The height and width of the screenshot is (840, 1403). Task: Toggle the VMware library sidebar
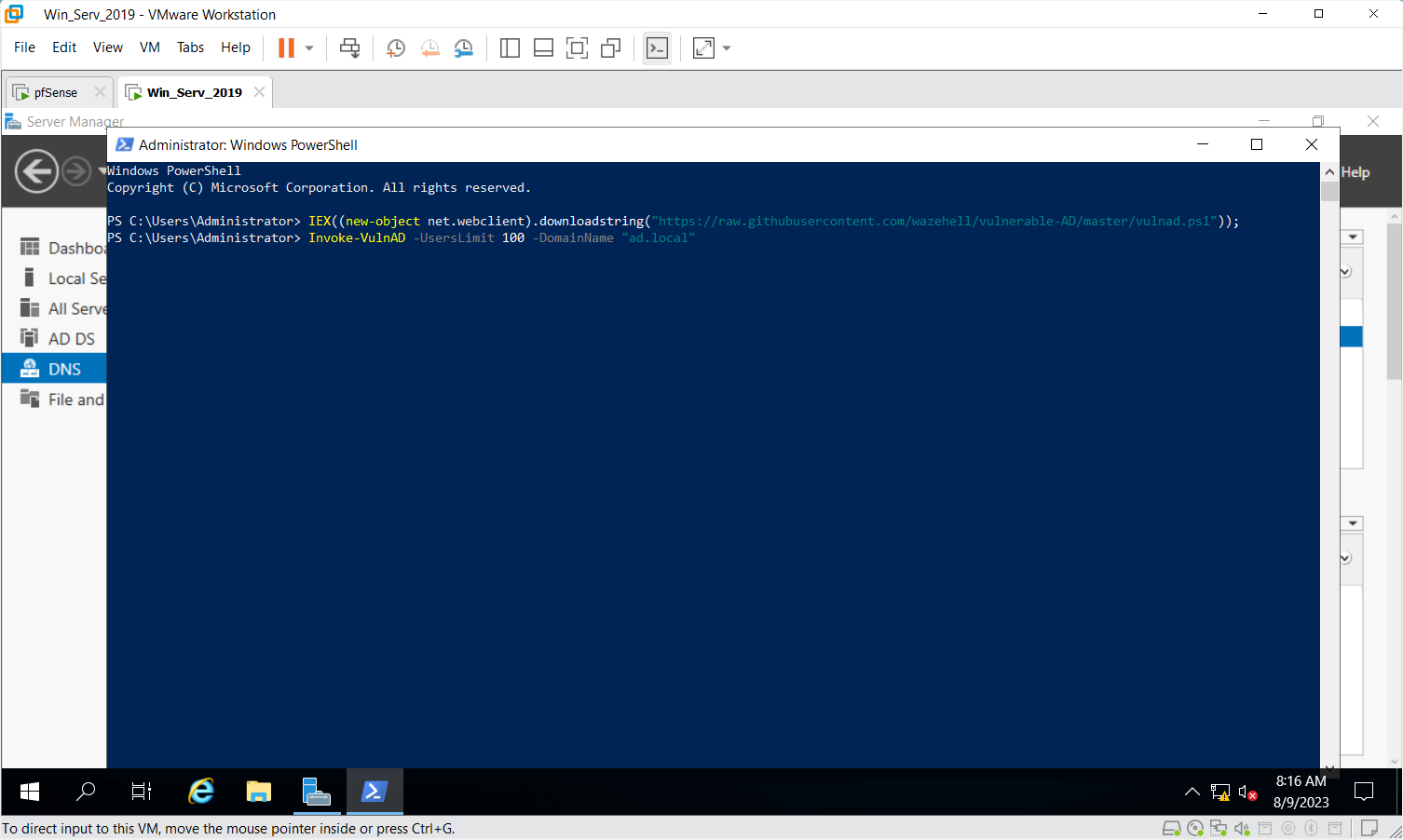[x=510, y=47]
